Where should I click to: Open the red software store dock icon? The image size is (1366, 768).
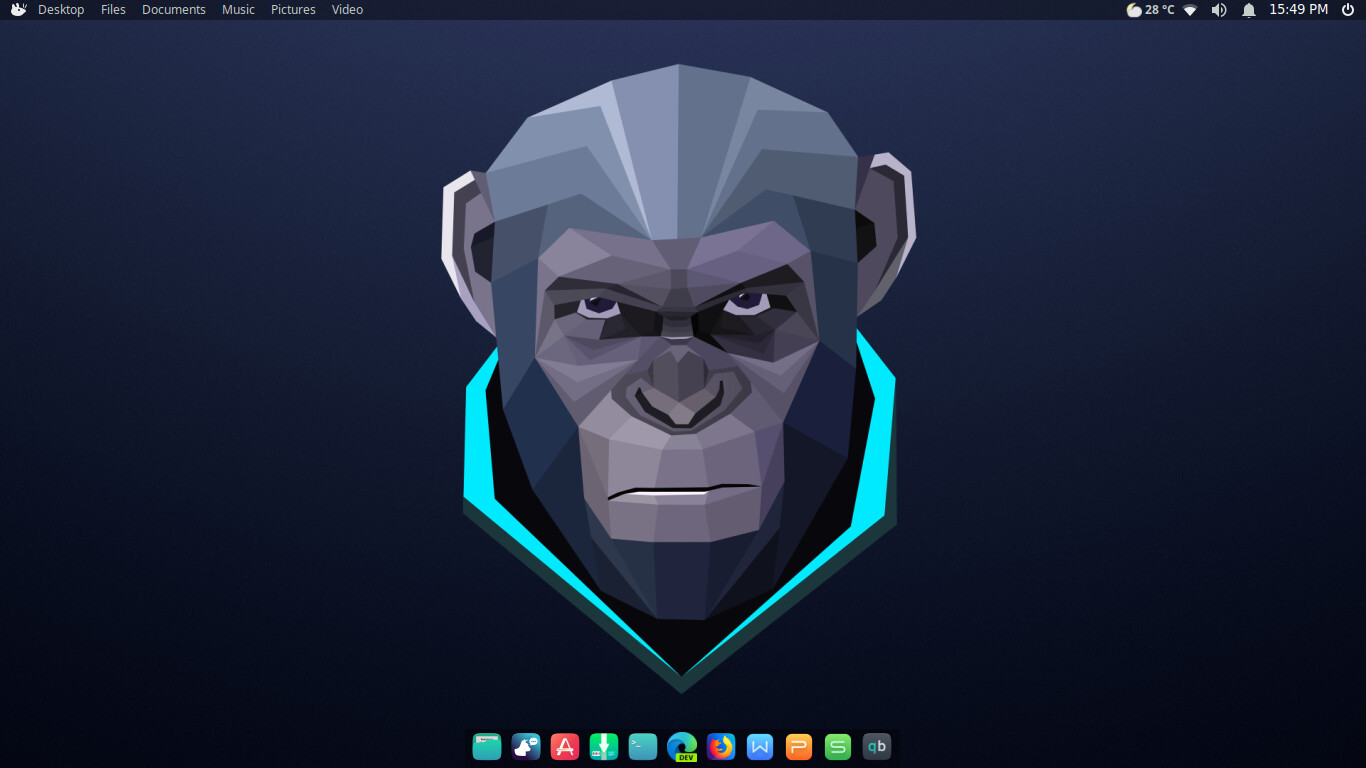tap(565, 746)
